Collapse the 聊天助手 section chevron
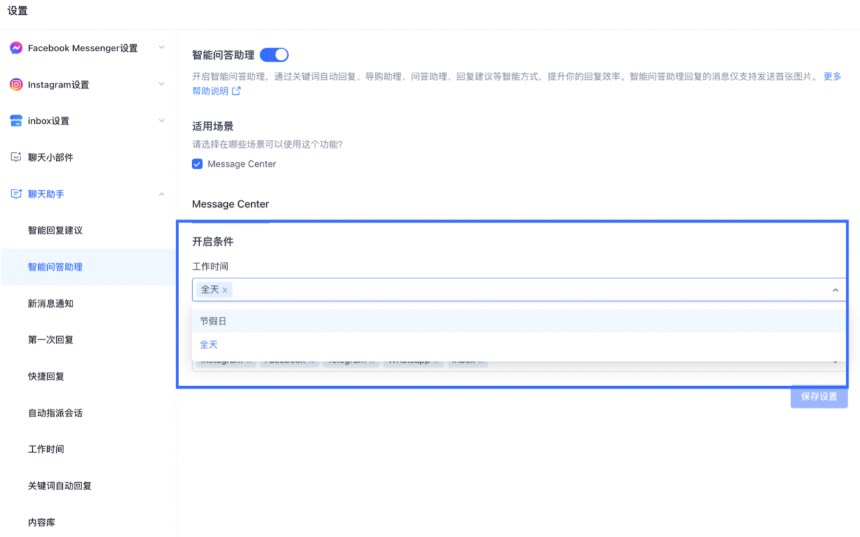The image size is (860, 537). [x=162, y=194]
